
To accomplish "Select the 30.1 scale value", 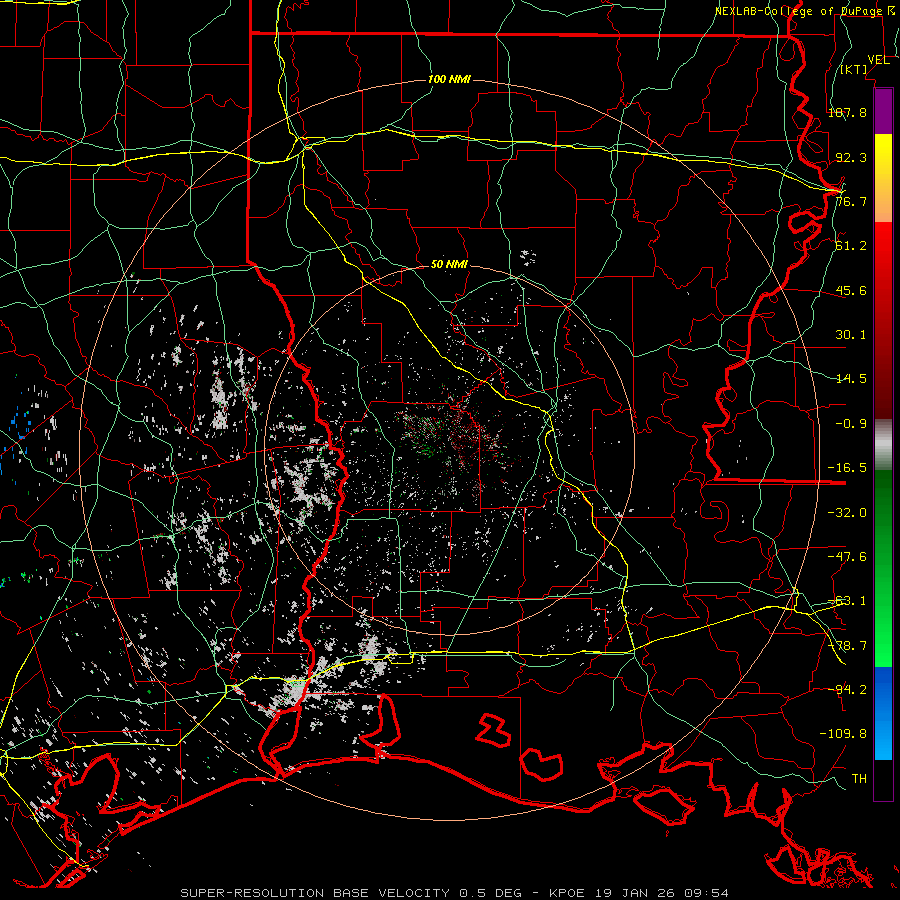I will tap(851, 335).
